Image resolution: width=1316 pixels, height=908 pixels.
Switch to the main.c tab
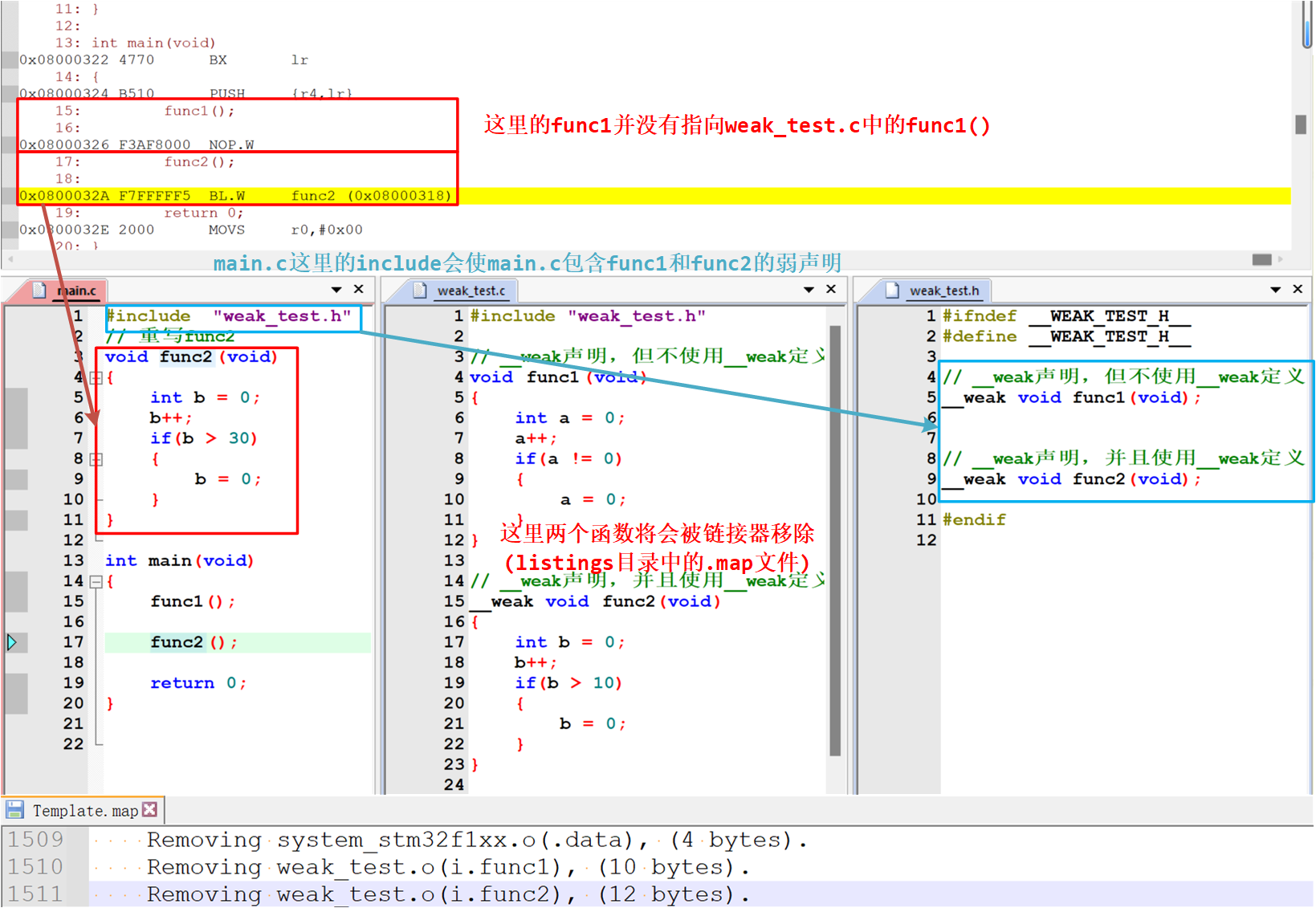pyautogui.click(x=77, y=291)
